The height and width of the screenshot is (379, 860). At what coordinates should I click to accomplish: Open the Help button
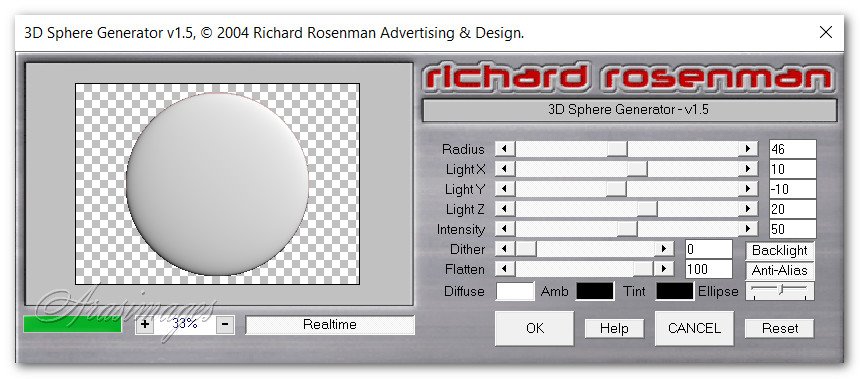pyautogui.click(x=614, y=329)
